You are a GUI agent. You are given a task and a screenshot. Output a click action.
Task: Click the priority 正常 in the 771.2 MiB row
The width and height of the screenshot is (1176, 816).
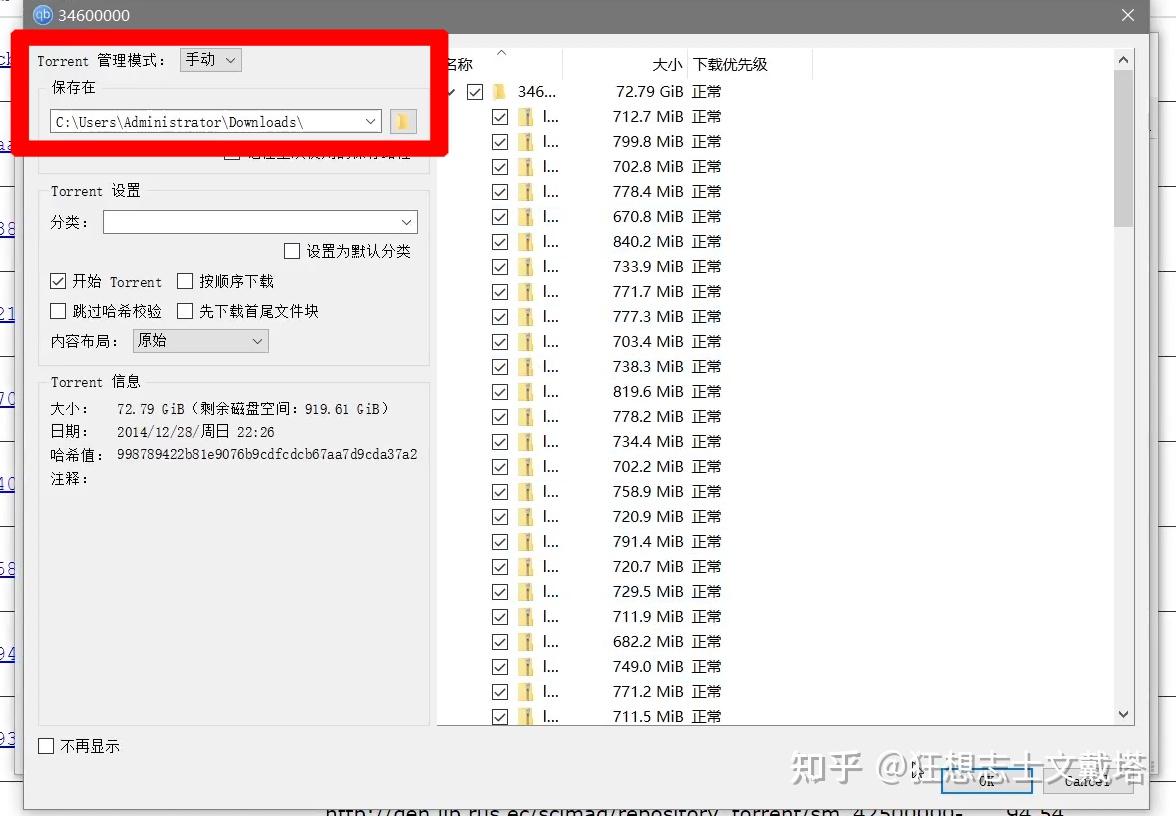coord(706,692)
